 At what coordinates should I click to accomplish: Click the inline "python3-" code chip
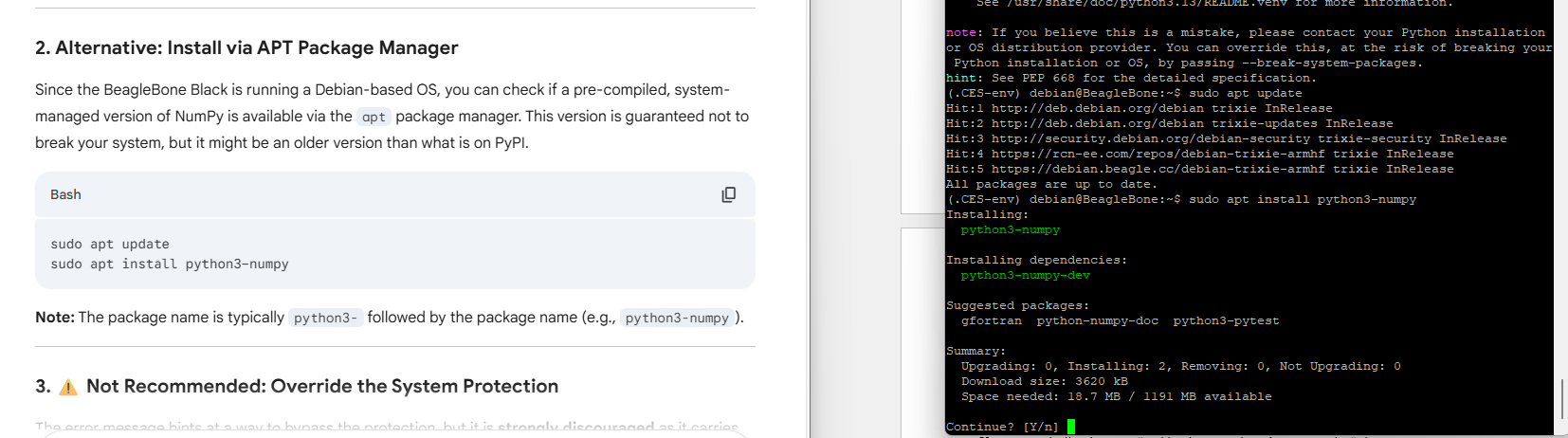[325, 318]
